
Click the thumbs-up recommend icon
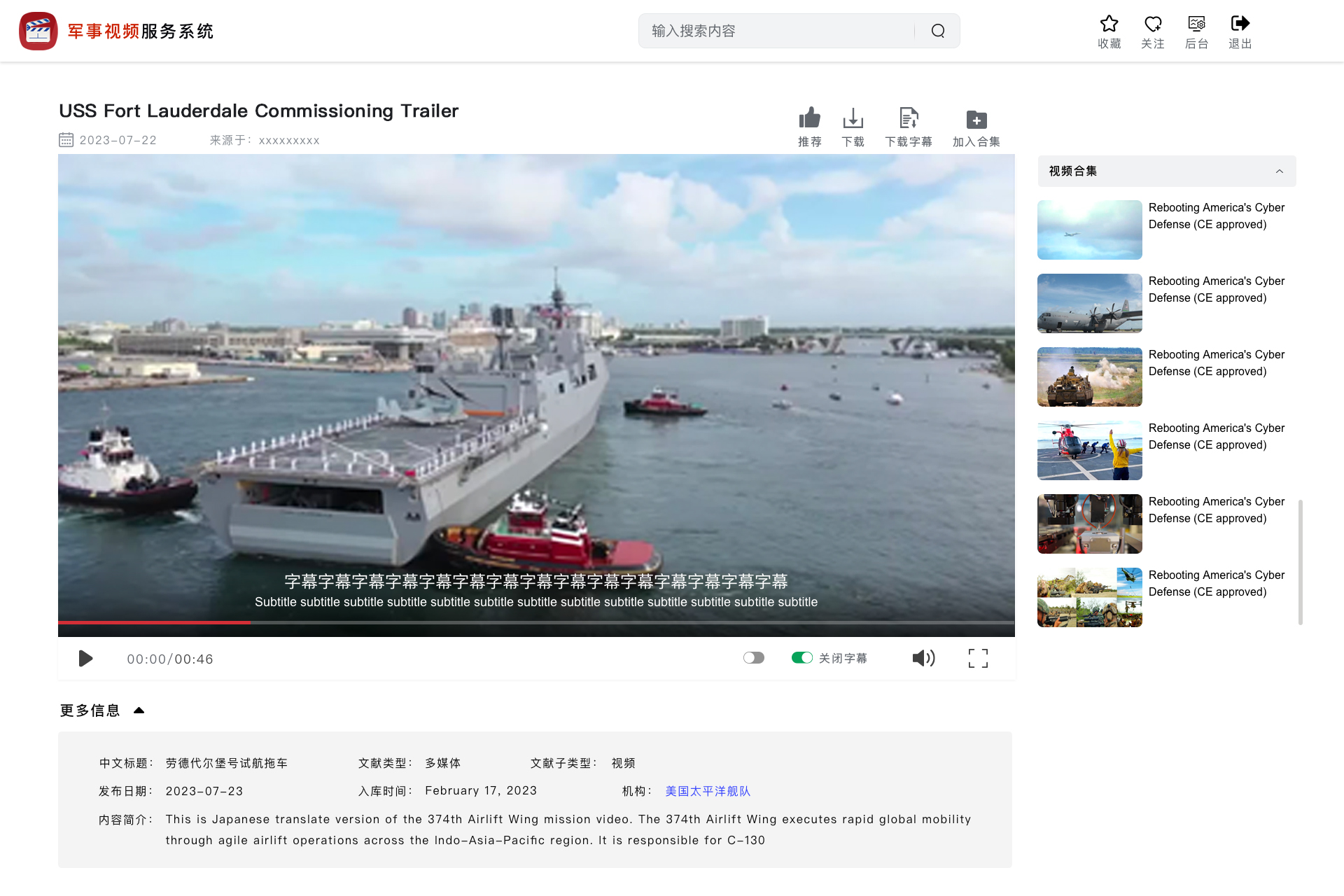pos(809,118)
